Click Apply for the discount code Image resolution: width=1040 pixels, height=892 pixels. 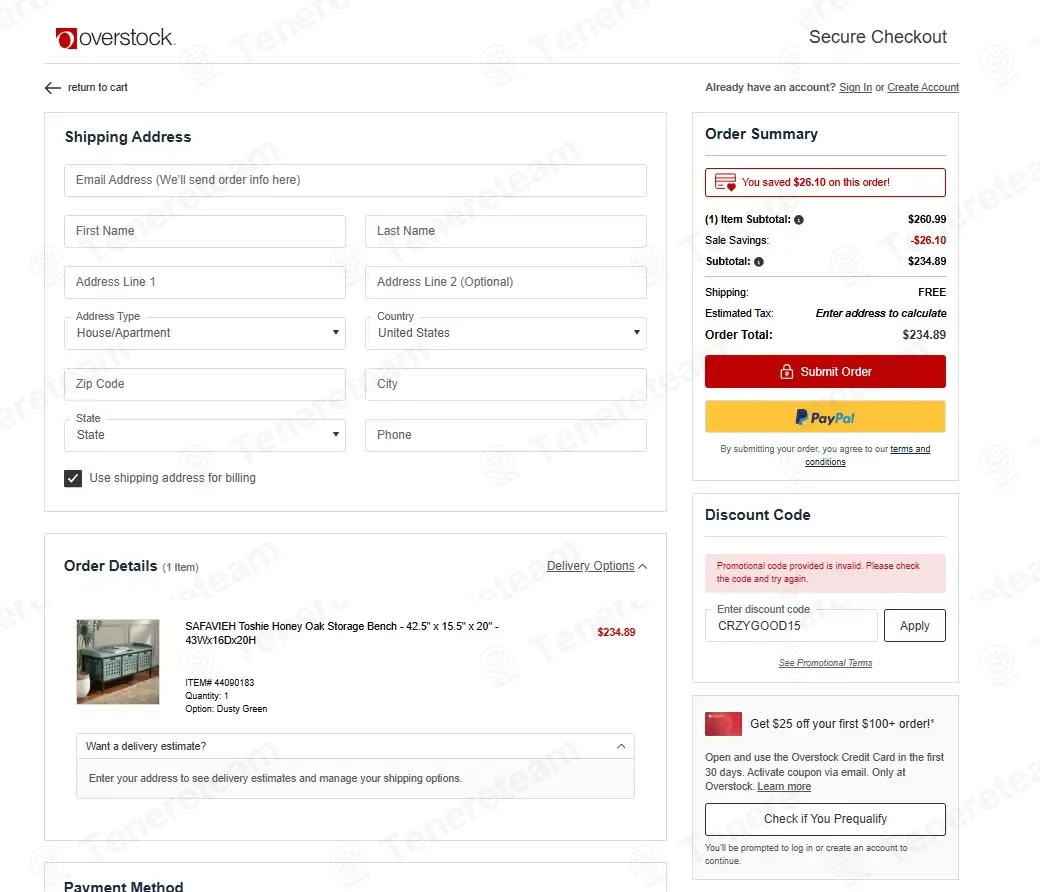915,626
